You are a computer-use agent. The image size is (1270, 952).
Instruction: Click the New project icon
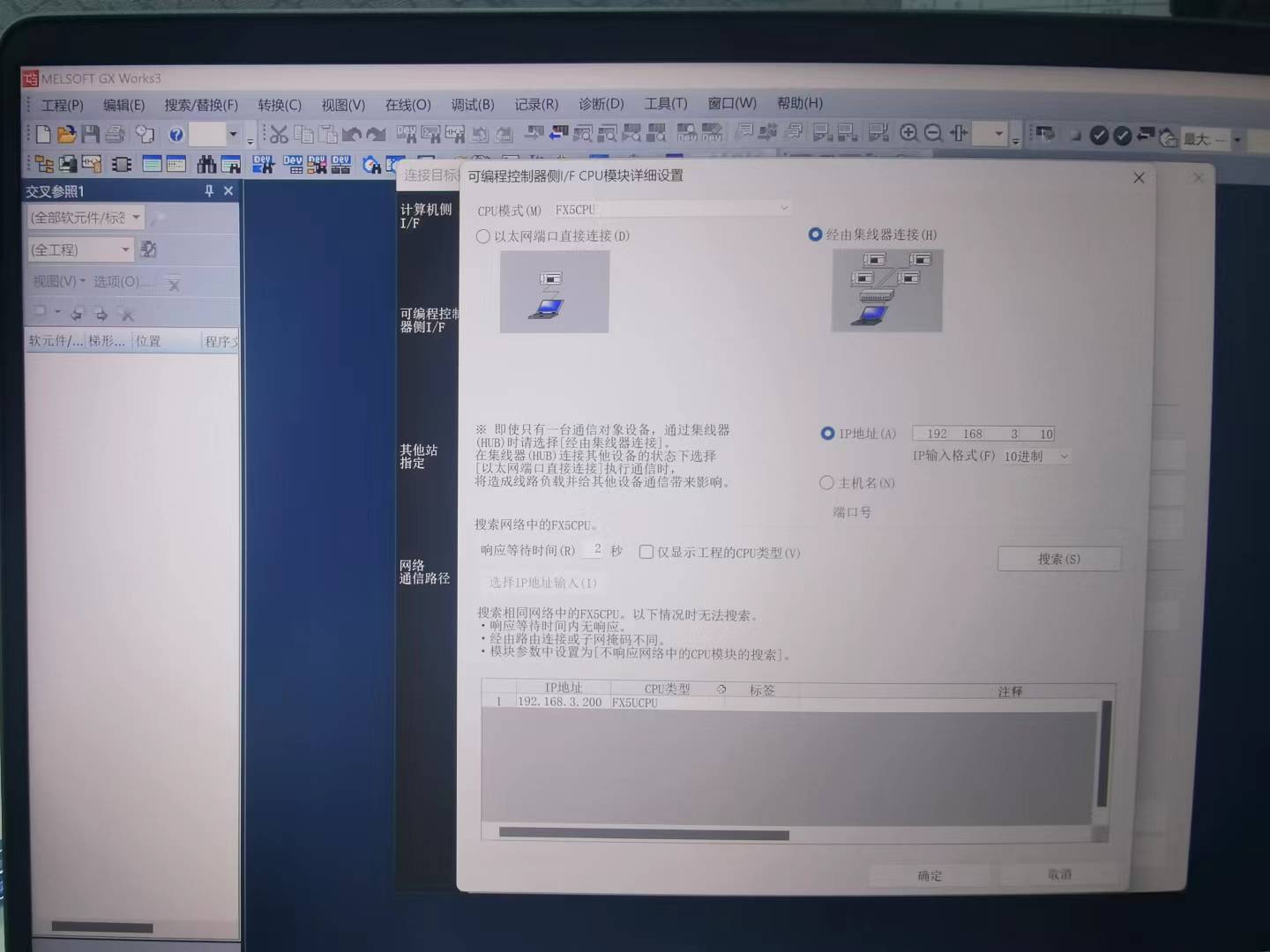tap(43, 134)
